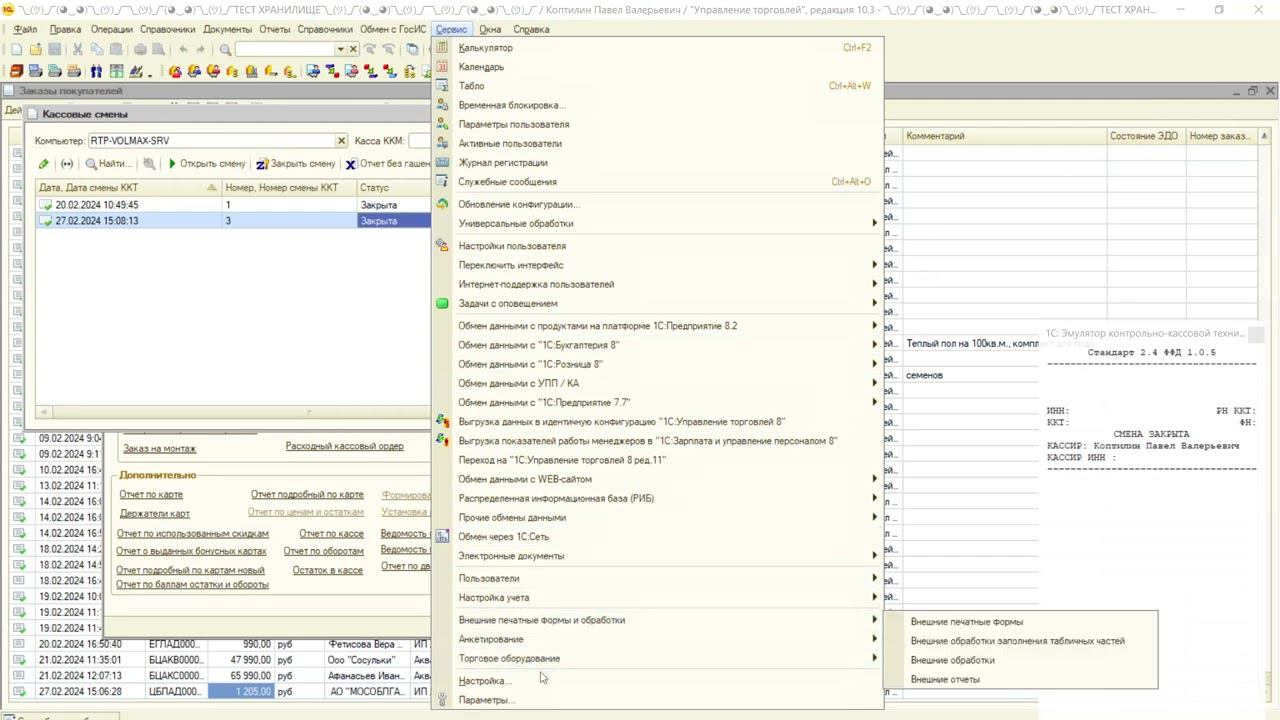
Task: Expand the Электронные документы submenu
Action: coord(511,556)
